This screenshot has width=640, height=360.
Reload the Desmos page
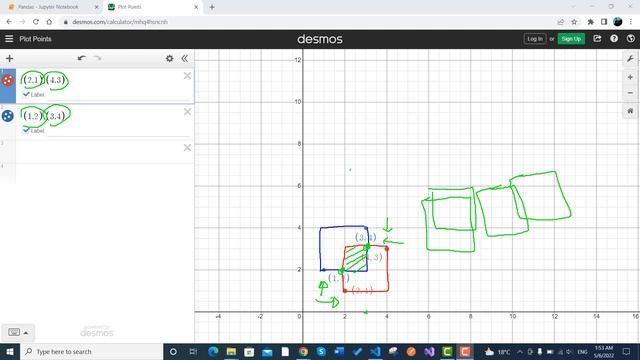[x=36, y=22]
